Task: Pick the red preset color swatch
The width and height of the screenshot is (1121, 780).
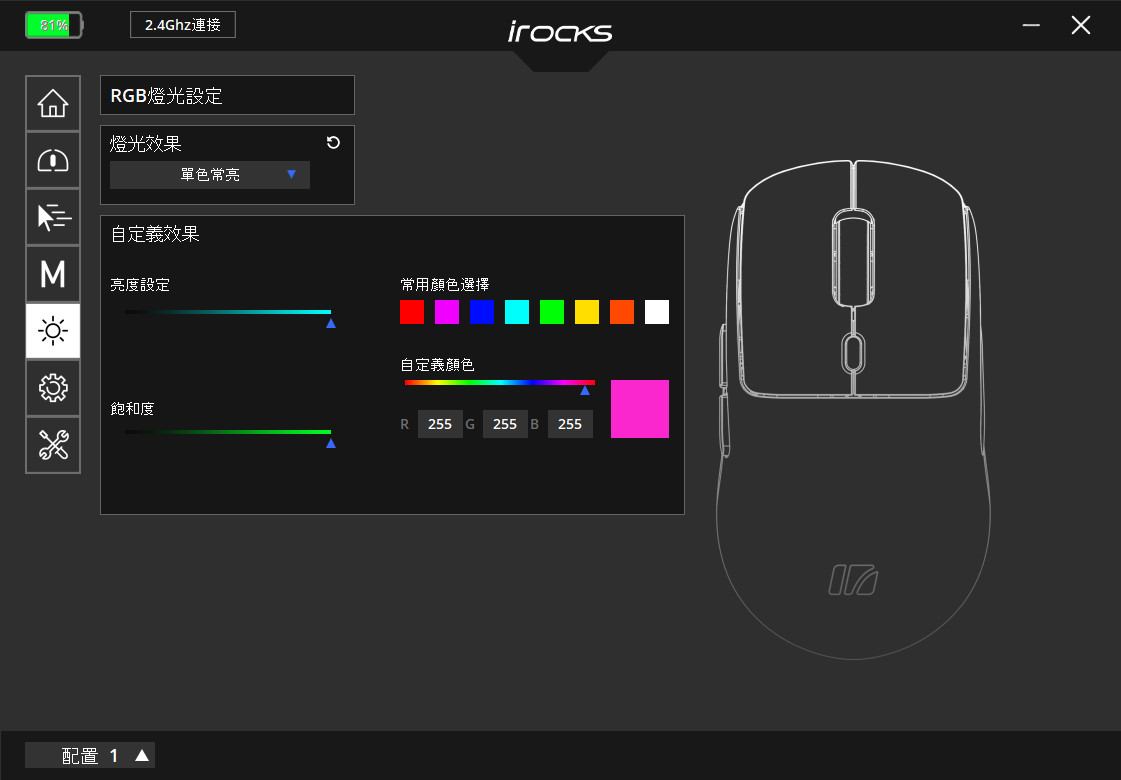Action: click(x=412, y=312)
